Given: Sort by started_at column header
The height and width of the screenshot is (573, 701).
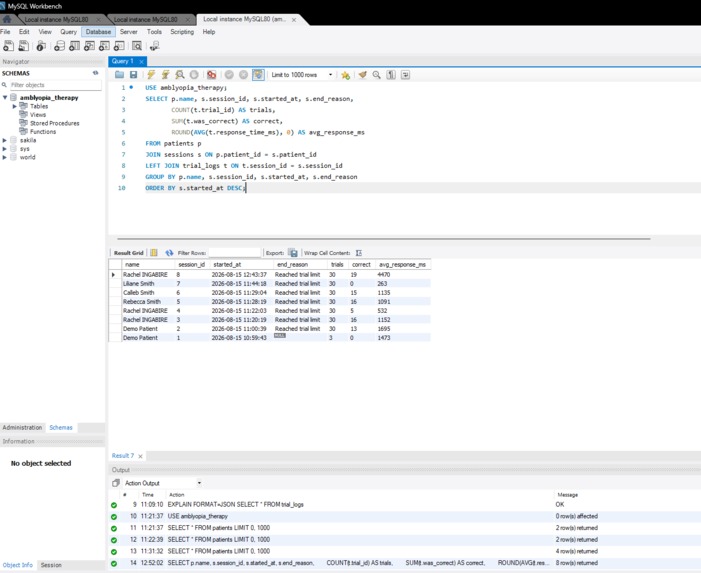Looking at the screenshot, I should pyautogui.click(x=241, y=265).
